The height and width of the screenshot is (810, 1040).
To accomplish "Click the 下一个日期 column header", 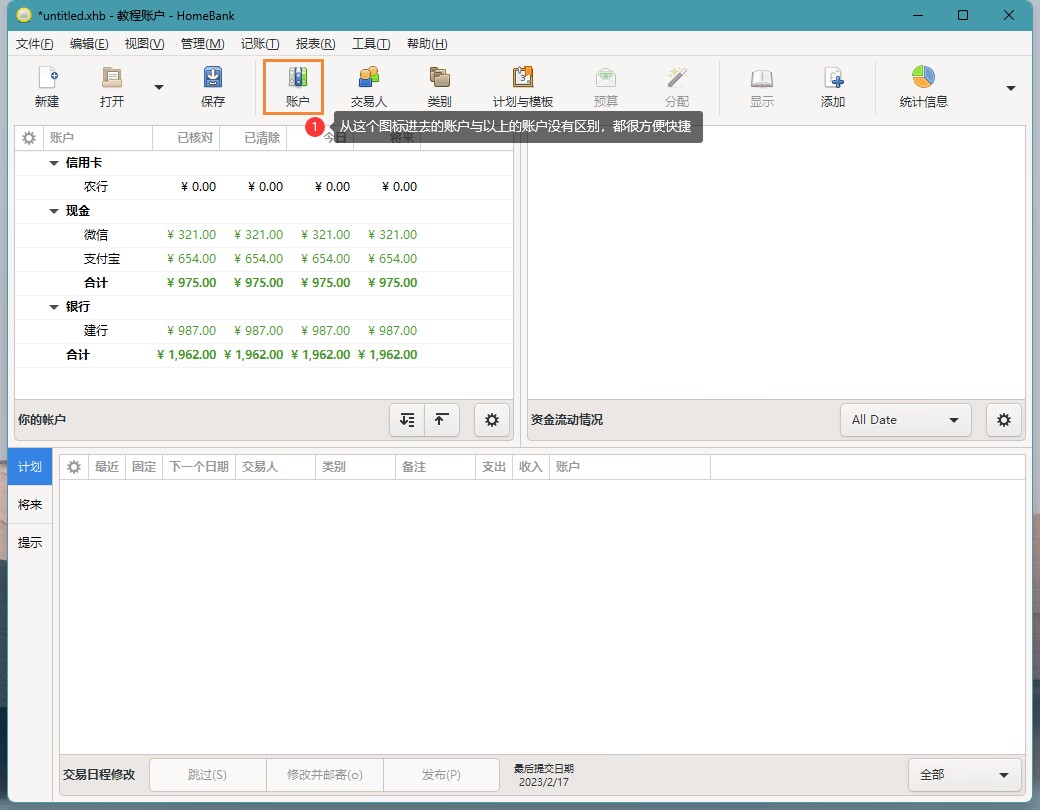I will [198, 467].
